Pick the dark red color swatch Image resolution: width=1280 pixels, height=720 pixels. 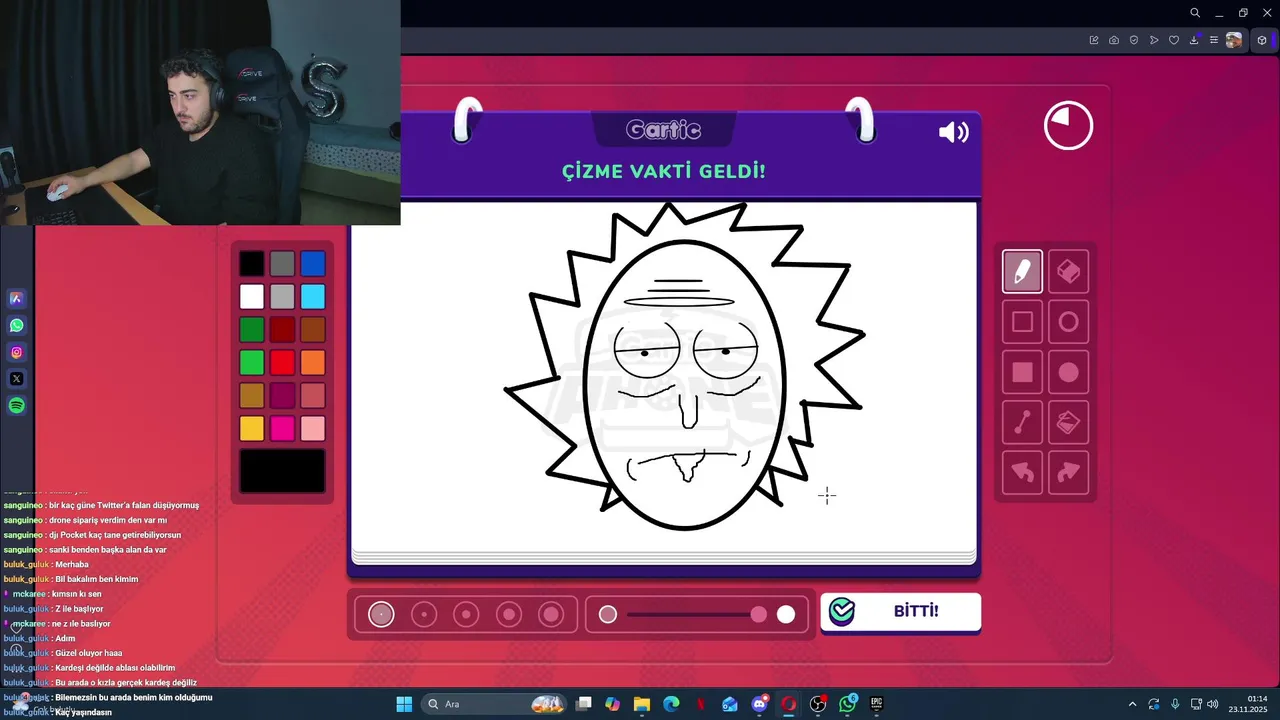[x=282, y=330]
